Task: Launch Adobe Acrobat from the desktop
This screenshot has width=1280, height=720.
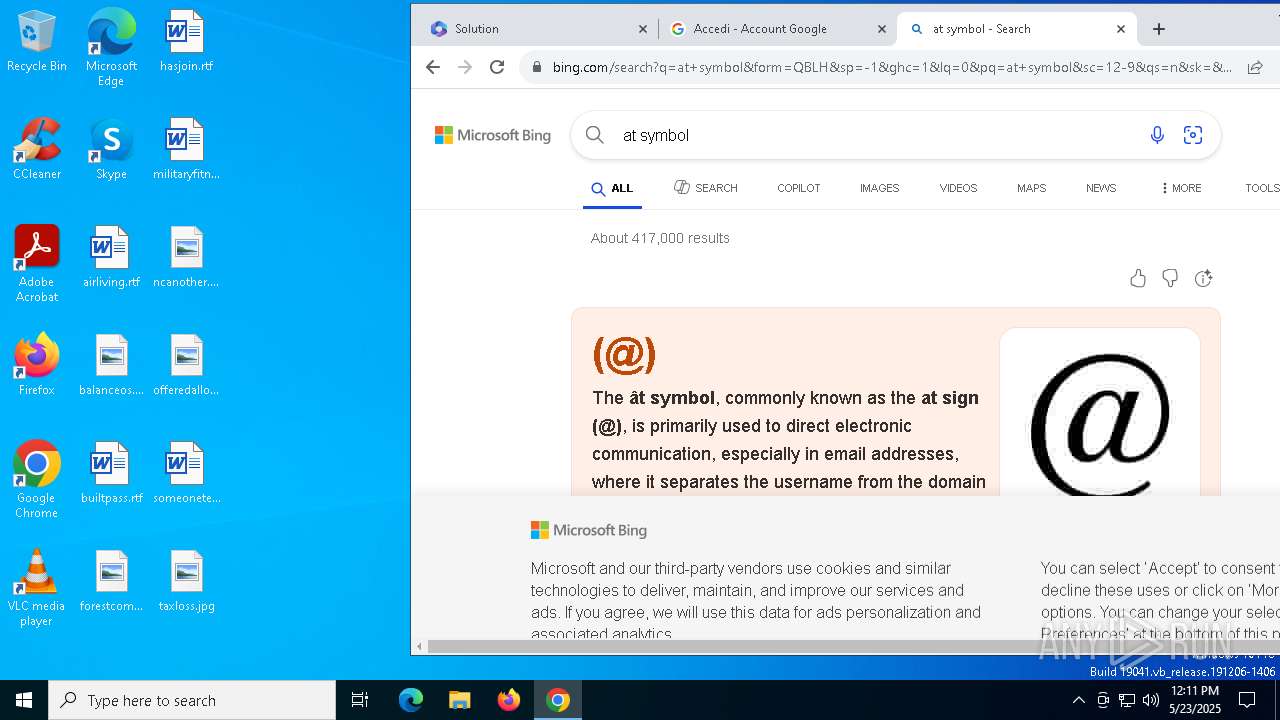Action: [x=37, y=264]
